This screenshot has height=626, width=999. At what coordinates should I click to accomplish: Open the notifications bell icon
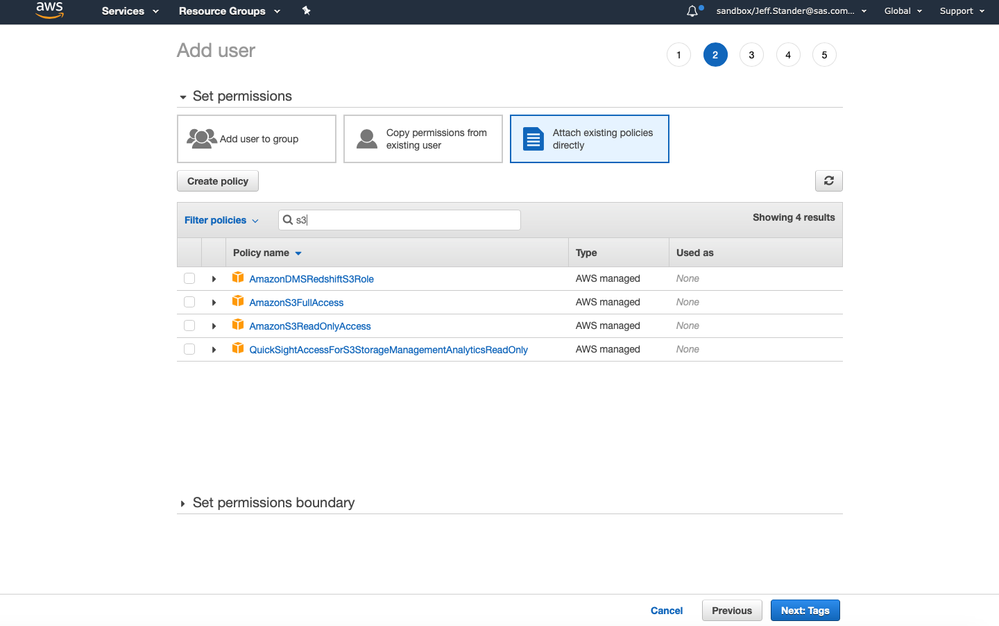(693, 11)
